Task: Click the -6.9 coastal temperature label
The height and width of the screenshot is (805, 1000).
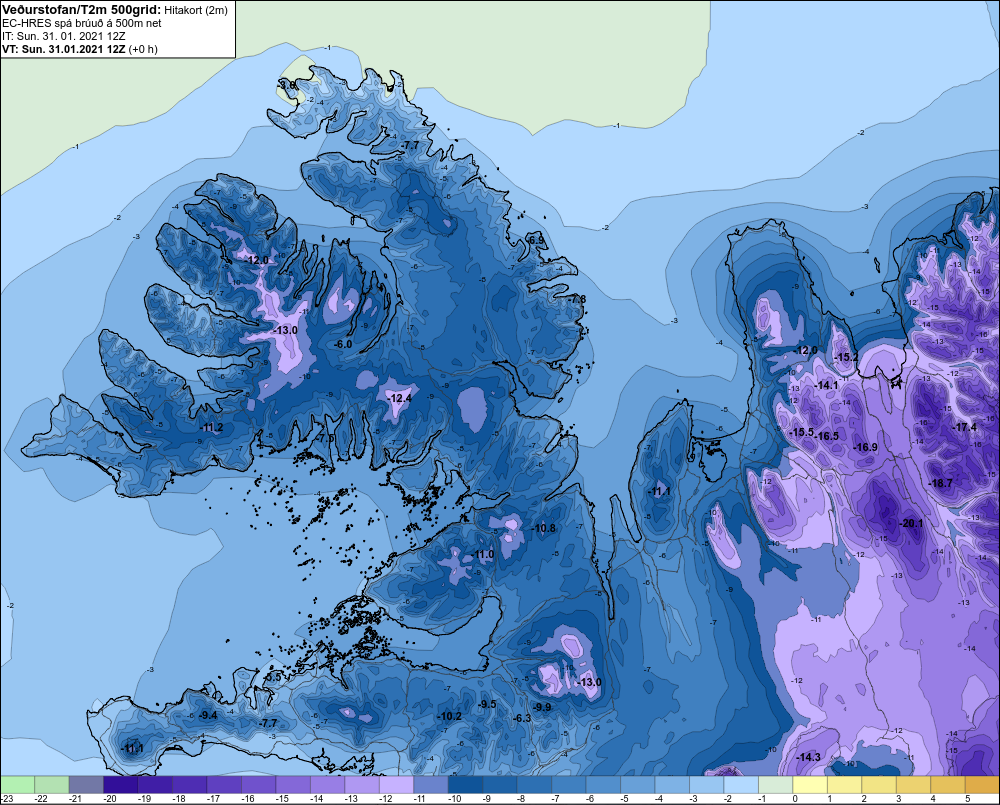Action: click(536, 240)
